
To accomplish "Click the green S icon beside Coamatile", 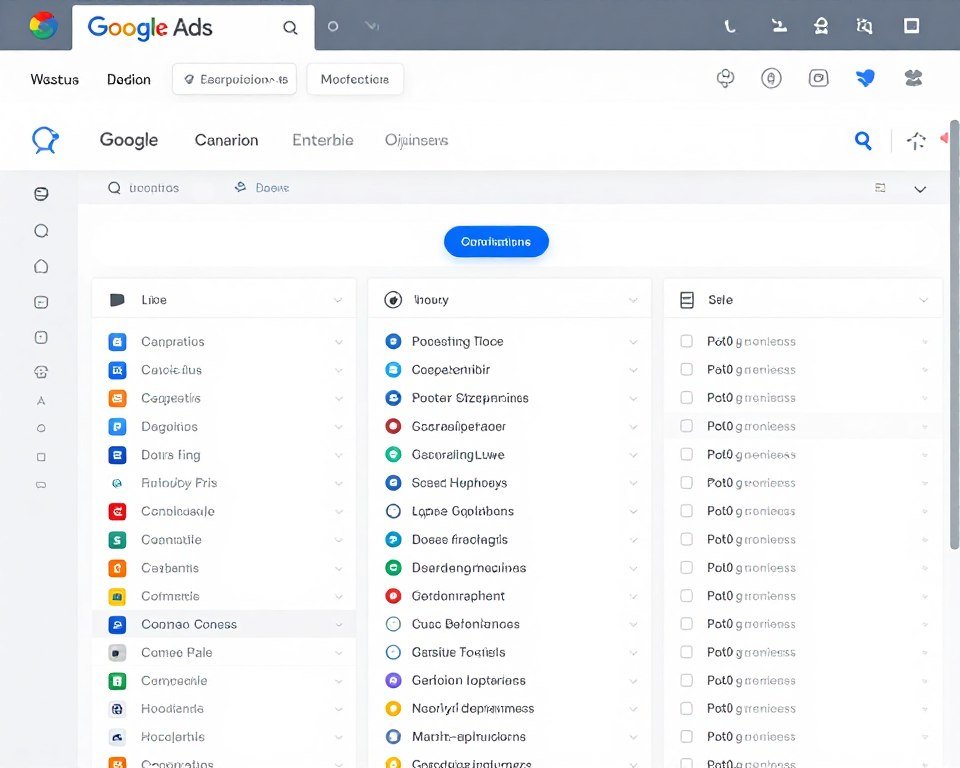I will (x=117, y=540).
